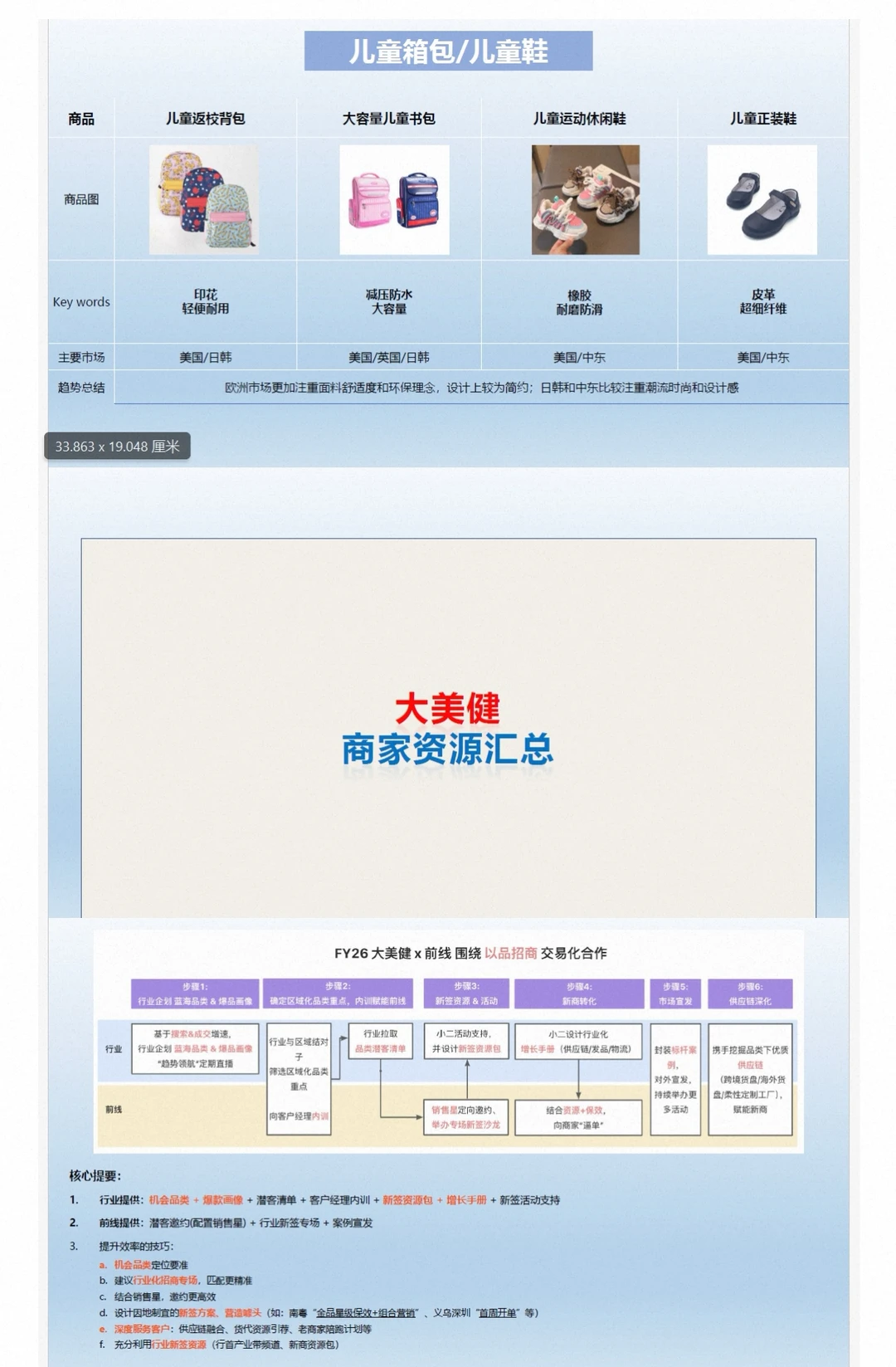896x1367 pixels.
Task: Select the 儿童运动休闲鞋 column header
Action: tap(580, 119)
